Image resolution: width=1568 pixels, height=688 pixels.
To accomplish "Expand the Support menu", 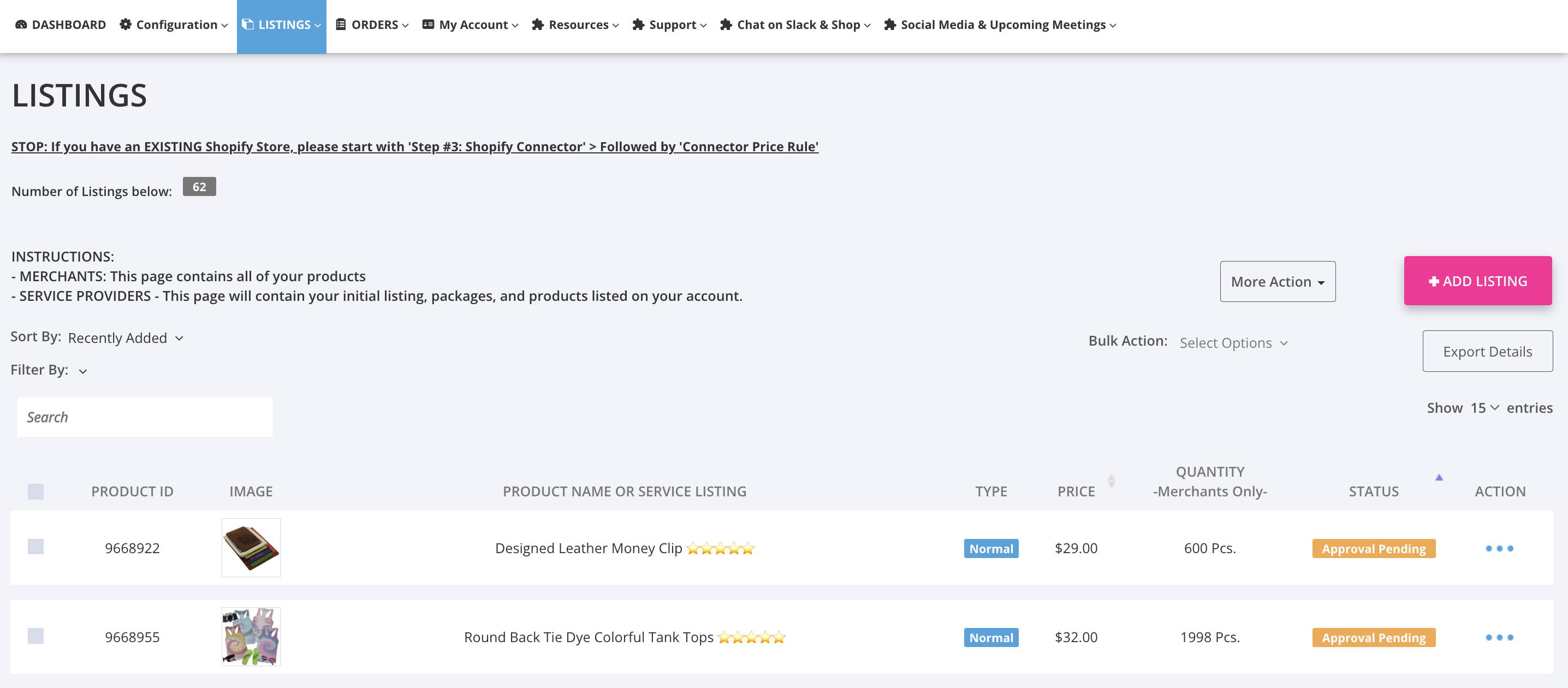I will tap(669, 25).
